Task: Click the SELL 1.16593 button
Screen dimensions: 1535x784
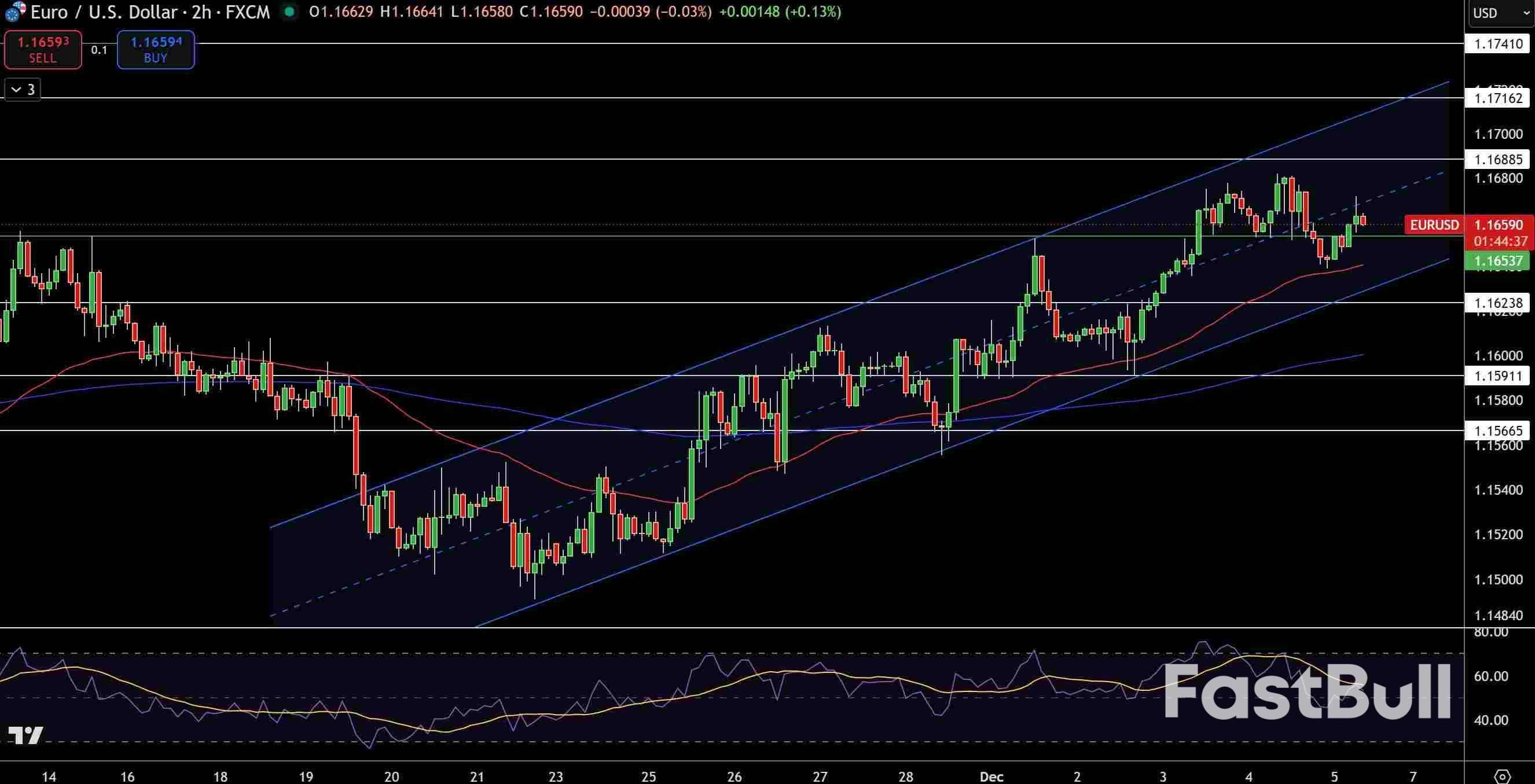Action: 43,49
